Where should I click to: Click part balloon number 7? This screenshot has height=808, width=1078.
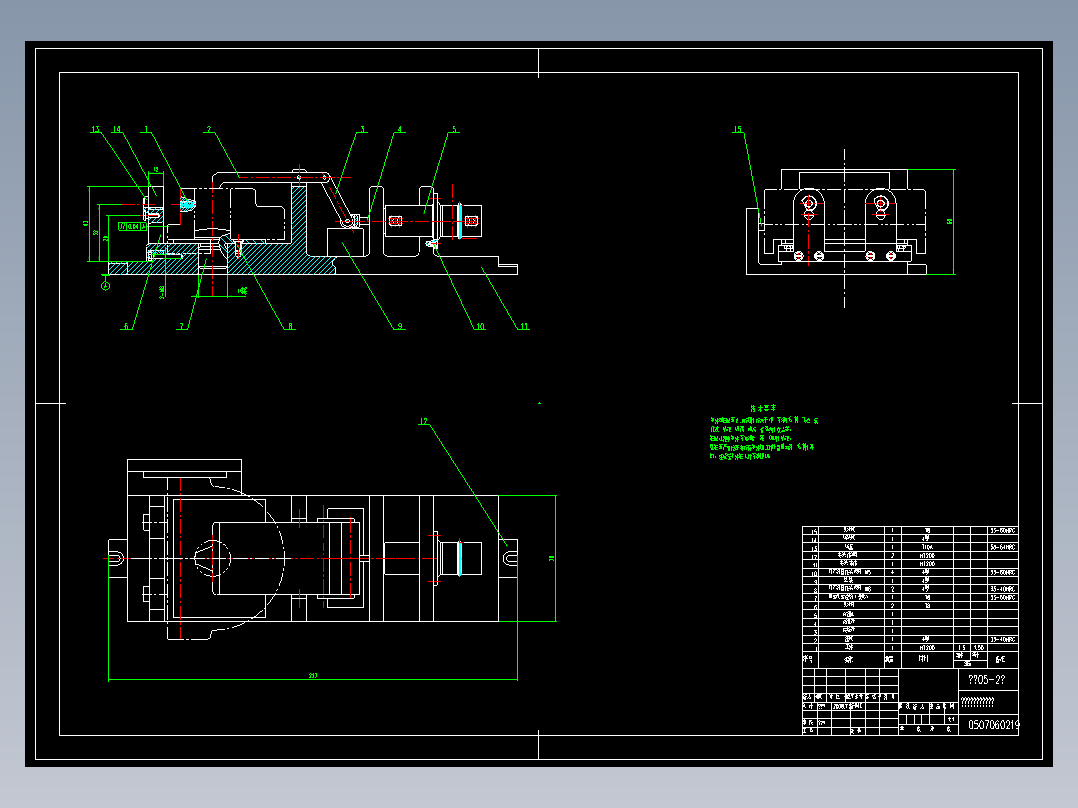click(x=182, y=326)
